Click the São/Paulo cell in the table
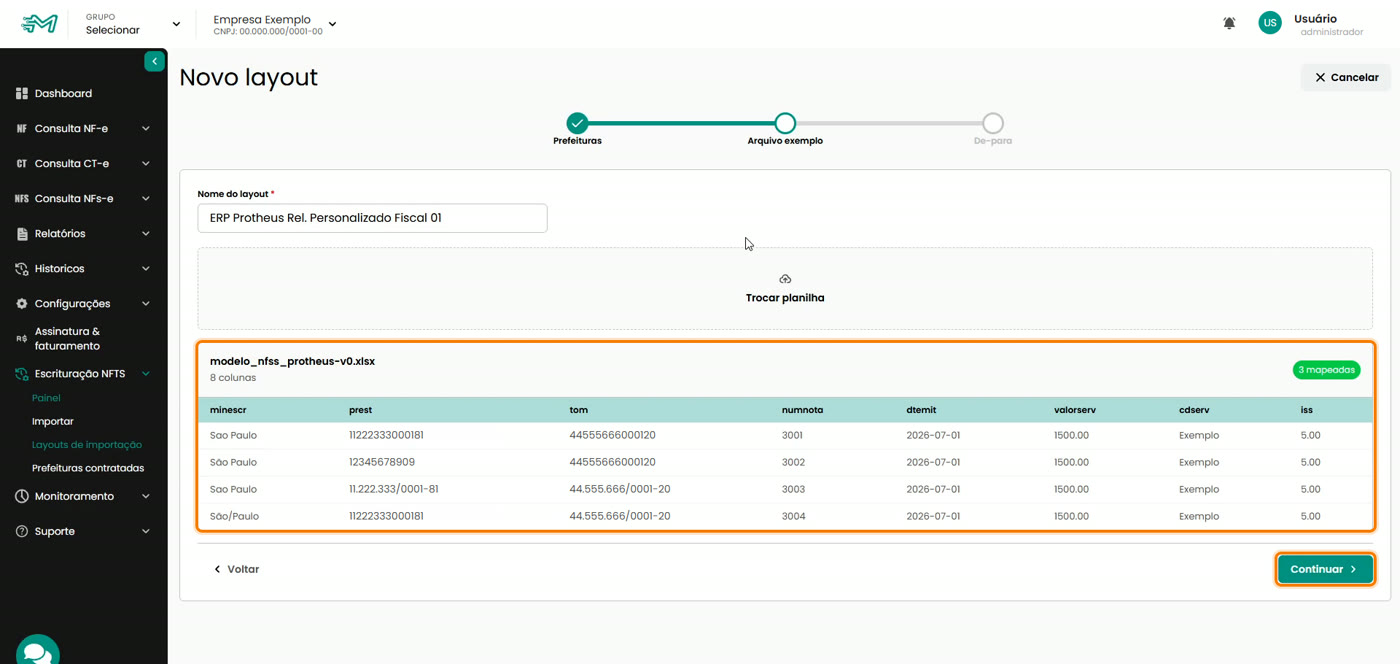This screenshot has height=664, width=1400. (x=234, y=516)
